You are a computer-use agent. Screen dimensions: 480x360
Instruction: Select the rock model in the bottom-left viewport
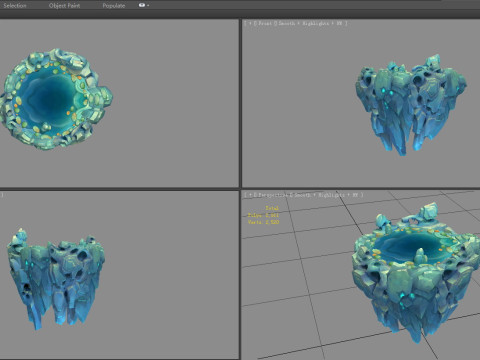[x=56, y=279]
